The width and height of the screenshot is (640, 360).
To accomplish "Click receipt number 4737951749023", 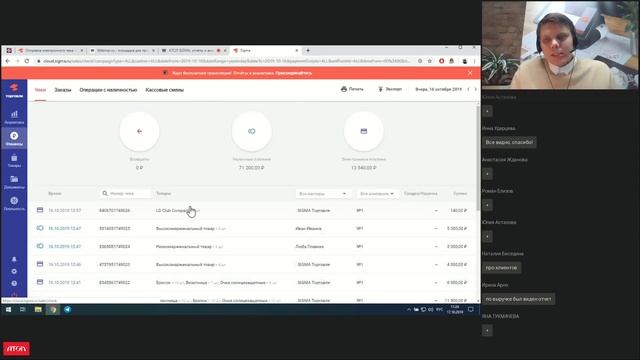I will tap(114, 264).
